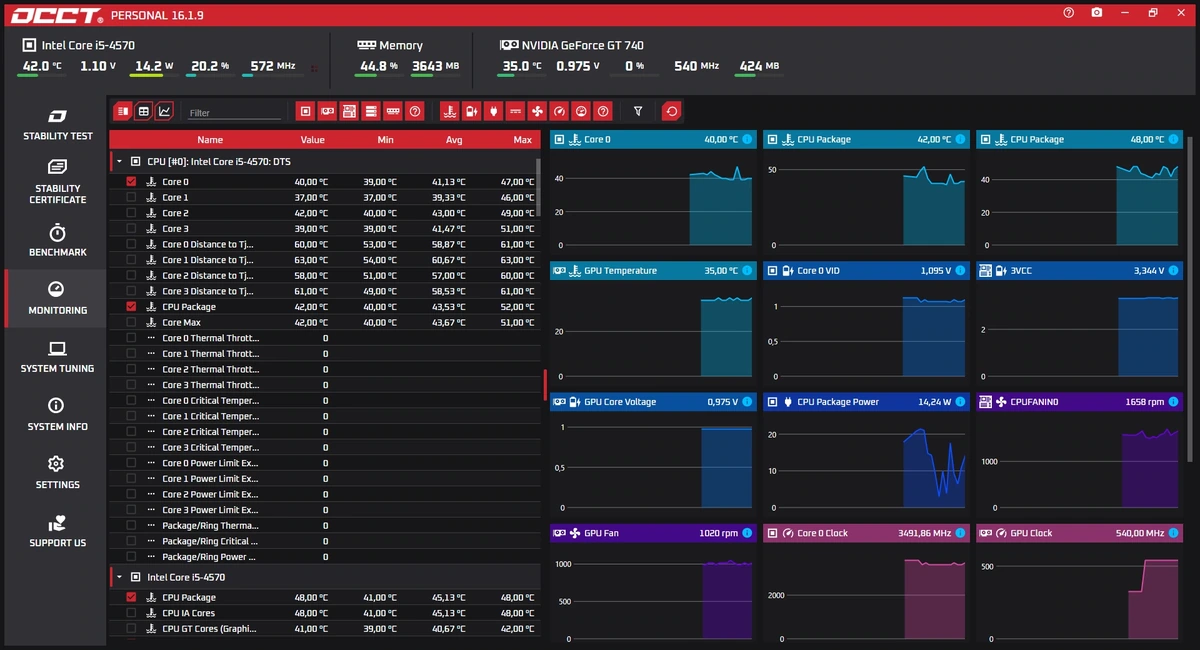The image size is (1200, 650).
Task: Open the Stability Test section
Action: click(57, 124)
